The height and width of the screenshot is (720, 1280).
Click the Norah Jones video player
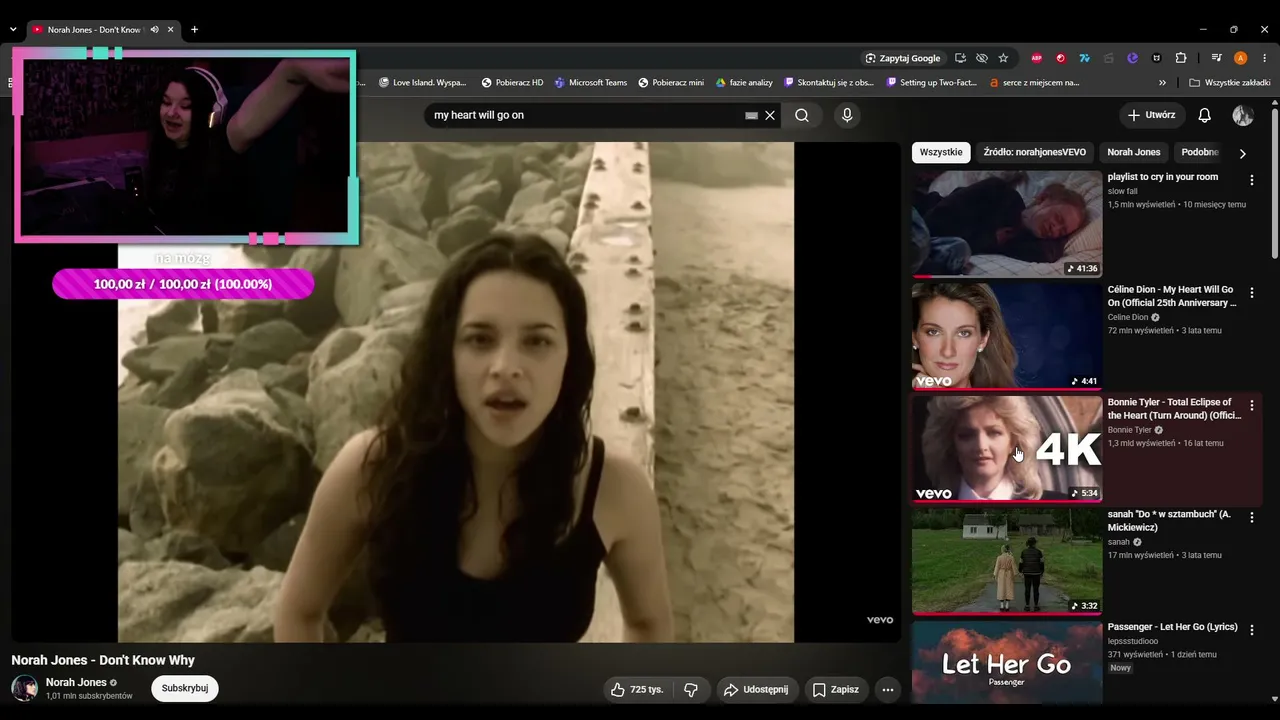[456, 392]
